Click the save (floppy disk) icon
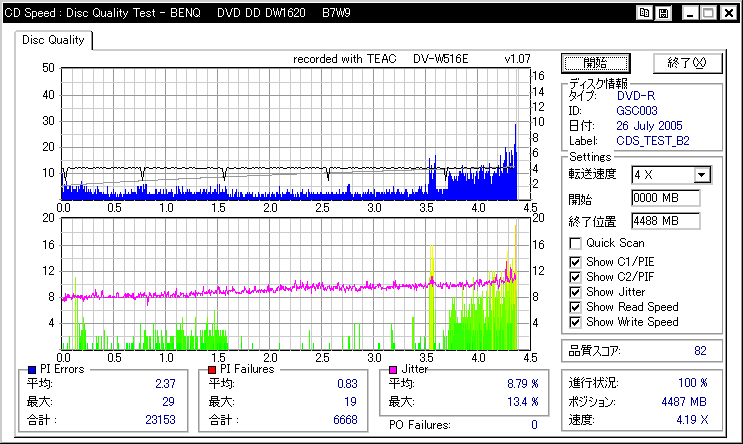743x444 pixels. click(x=663, y=13)
